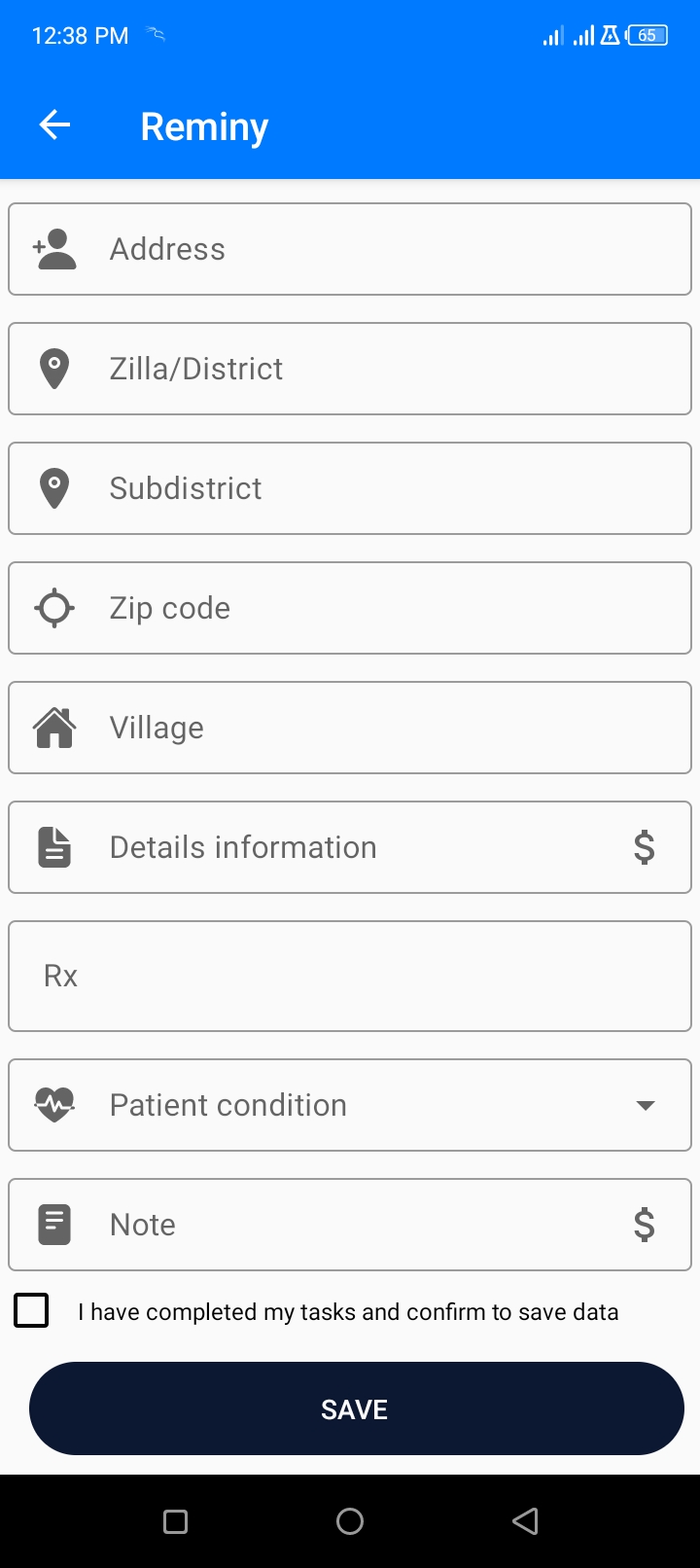Expand the Patient condition dropdown arrow
This screenshot has height=1568, width=700.
click(645, 1105)
